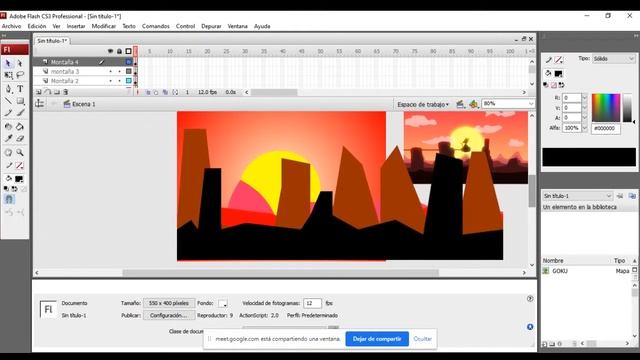Open Fondo background color picker
Viewport: 640px width, 360px height.
tap(222, 304)
